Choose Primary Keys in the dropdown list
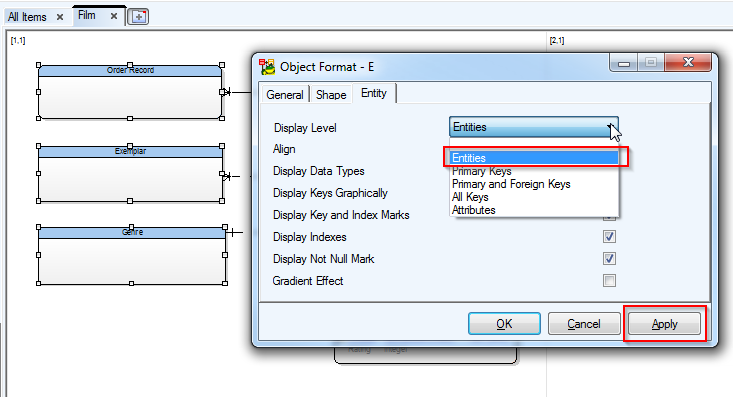Screen dimensions: 733x397 [534, 171]
